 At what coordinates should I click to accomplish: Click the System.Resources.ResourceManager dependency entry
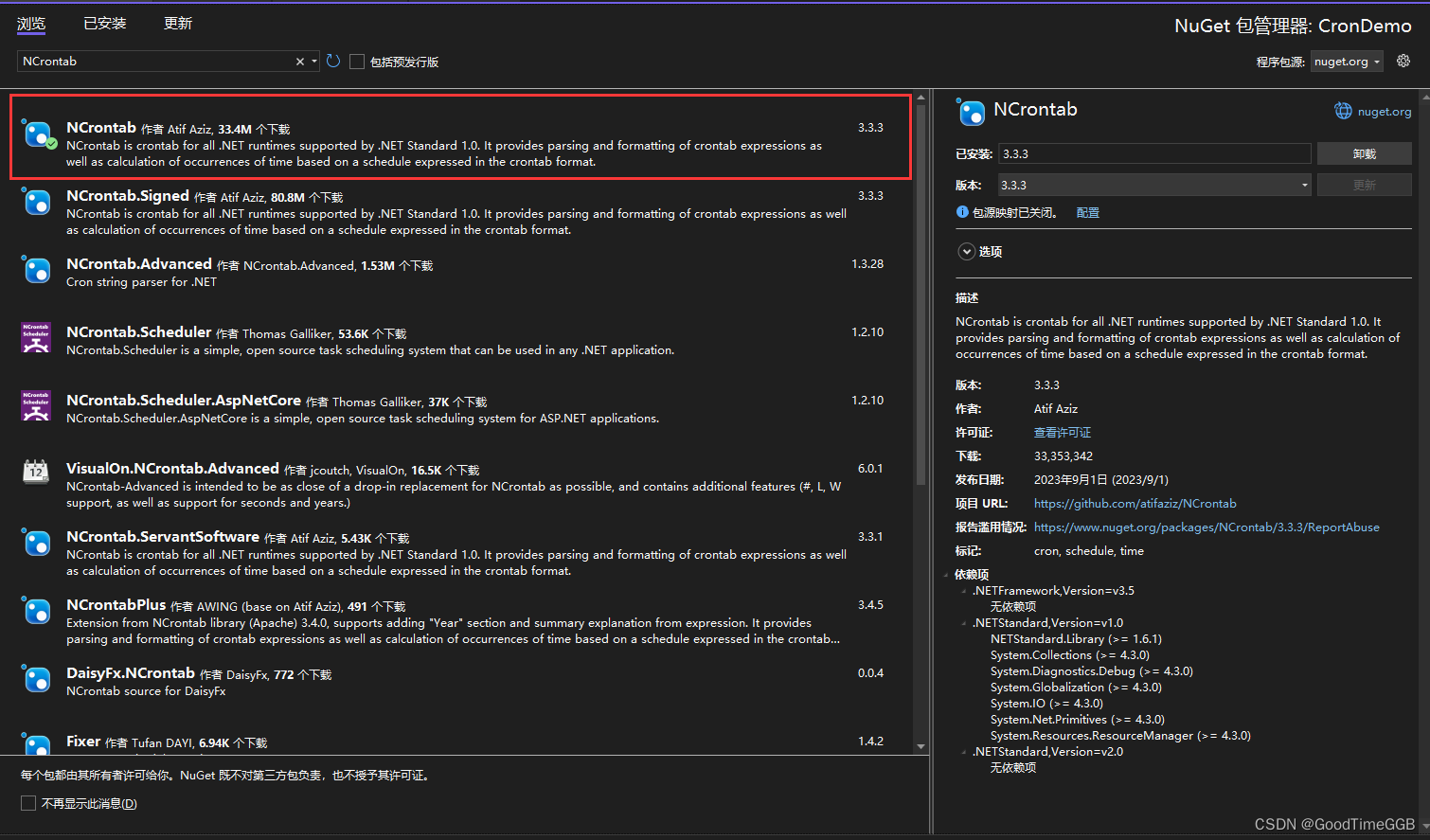tap(1120, 736)
